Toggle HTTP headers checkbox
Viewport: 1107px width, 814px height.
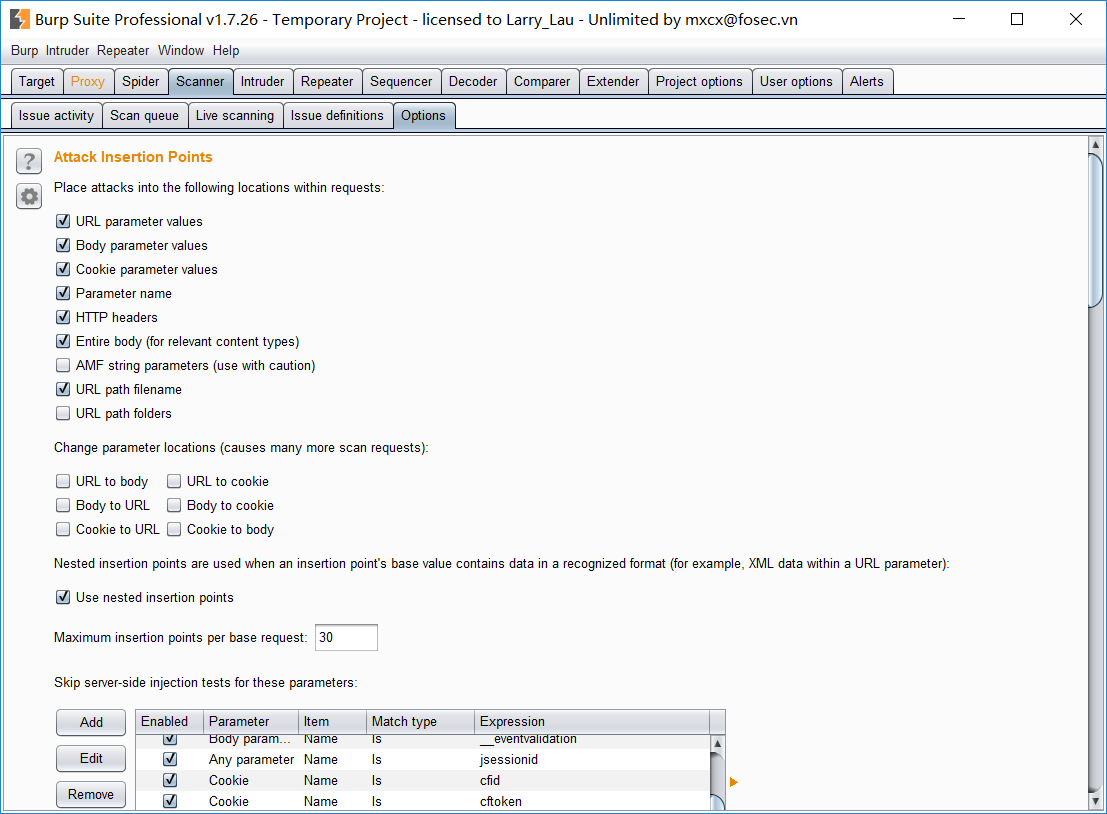point(63,317)
